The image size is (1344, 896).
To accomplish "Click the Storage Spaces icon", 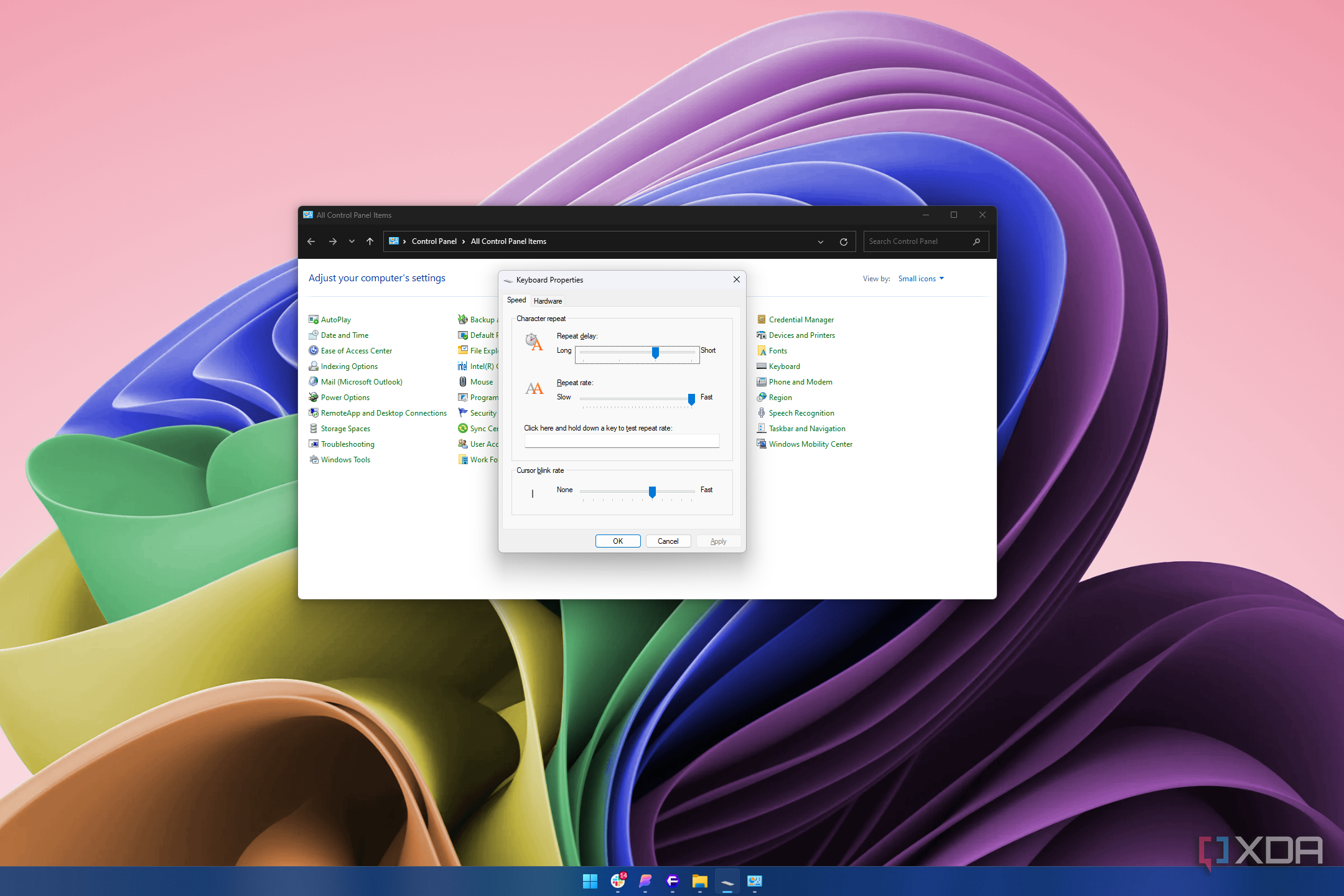I will [314, 428].
